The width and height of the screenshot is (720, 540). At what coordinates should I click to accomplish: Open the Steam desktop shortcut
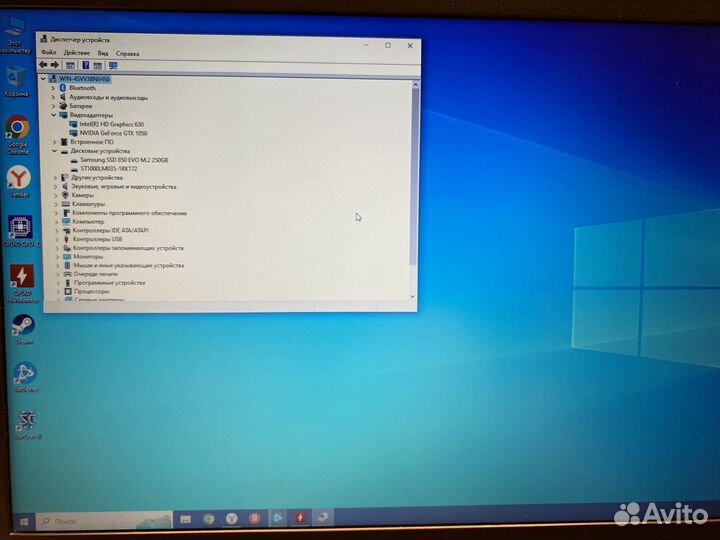point(23,325)
